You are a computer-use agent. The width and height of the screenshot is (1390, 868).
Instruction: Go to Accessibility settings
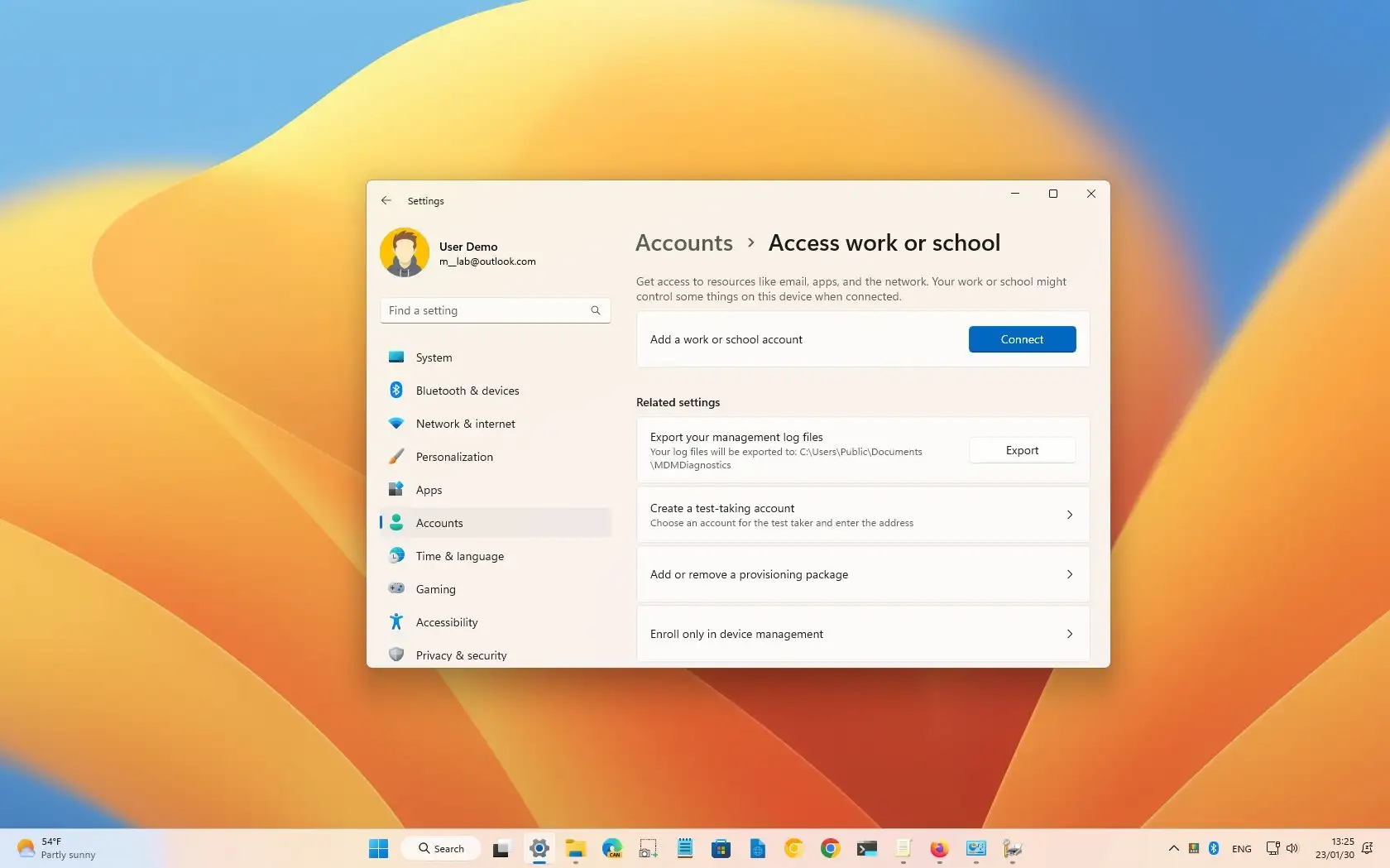[495, 622]
